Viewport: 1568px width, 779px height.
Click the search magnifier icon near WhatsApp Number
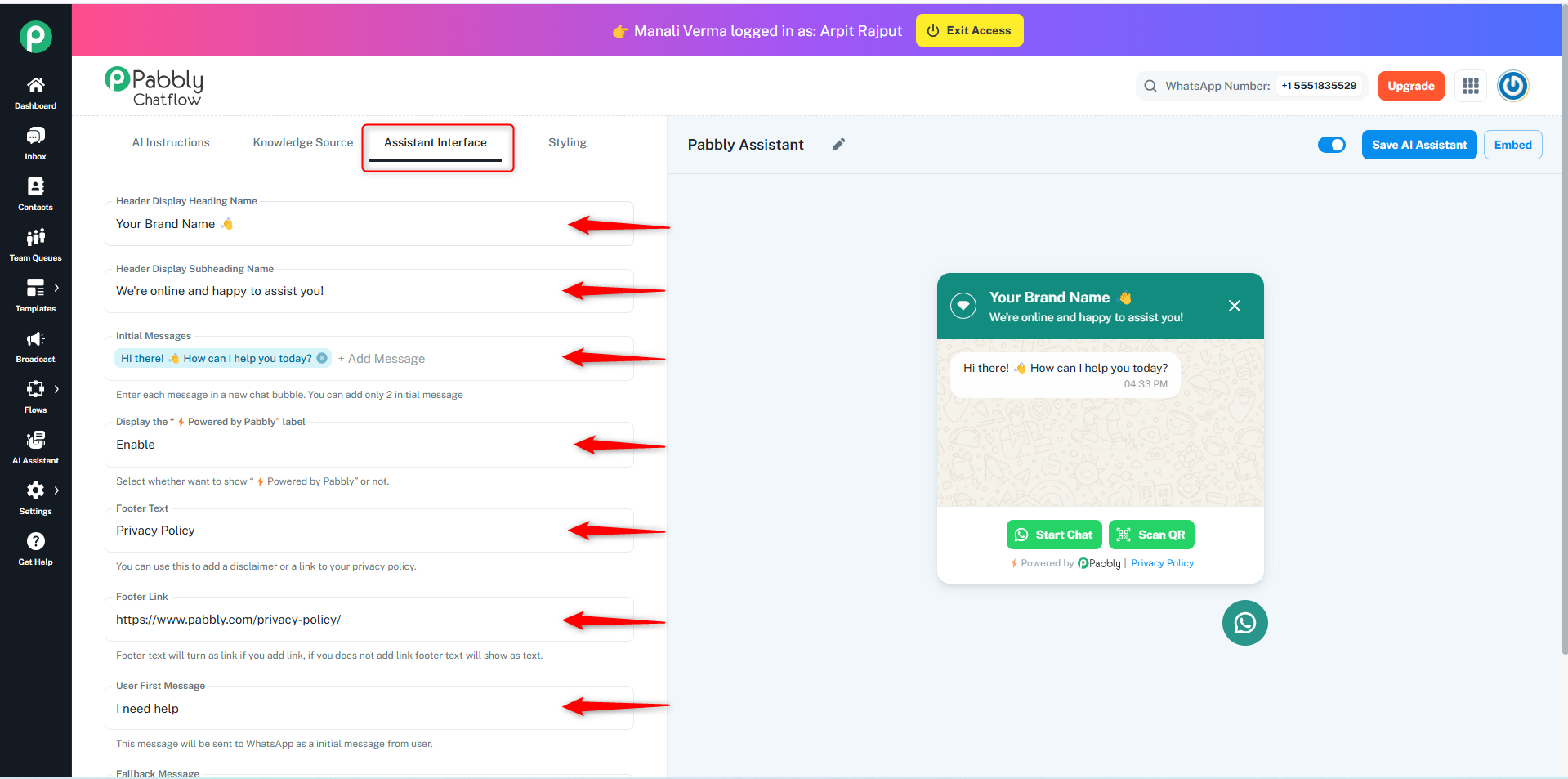tap(1150, 86)
